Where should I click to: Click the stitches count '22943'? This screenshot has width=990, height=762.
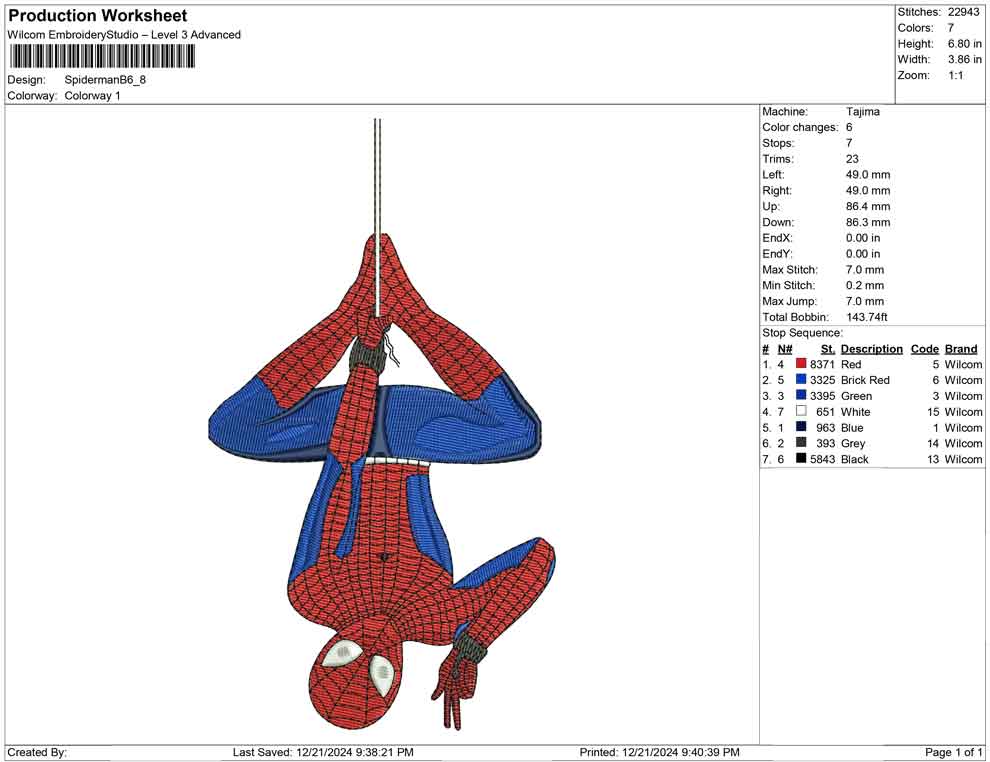(x=963, y=12)
